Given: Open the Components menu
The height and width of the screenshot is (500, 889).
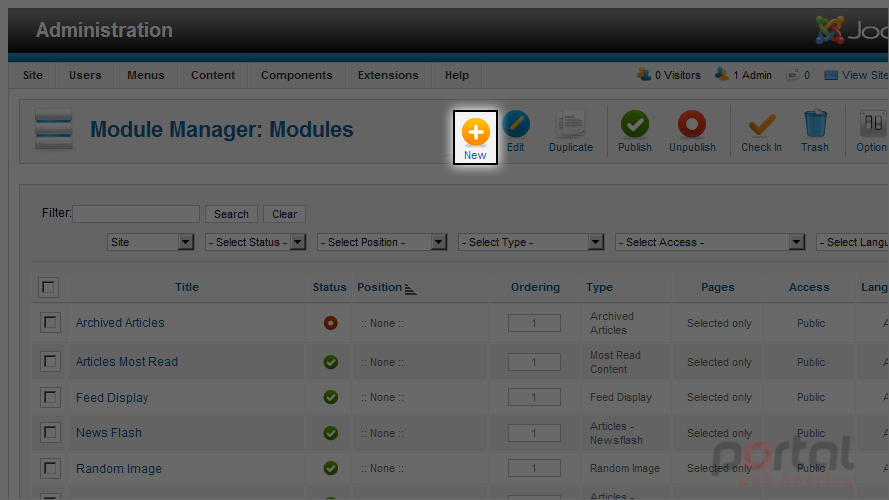Looking at the screenshot, I should [297, 75].
